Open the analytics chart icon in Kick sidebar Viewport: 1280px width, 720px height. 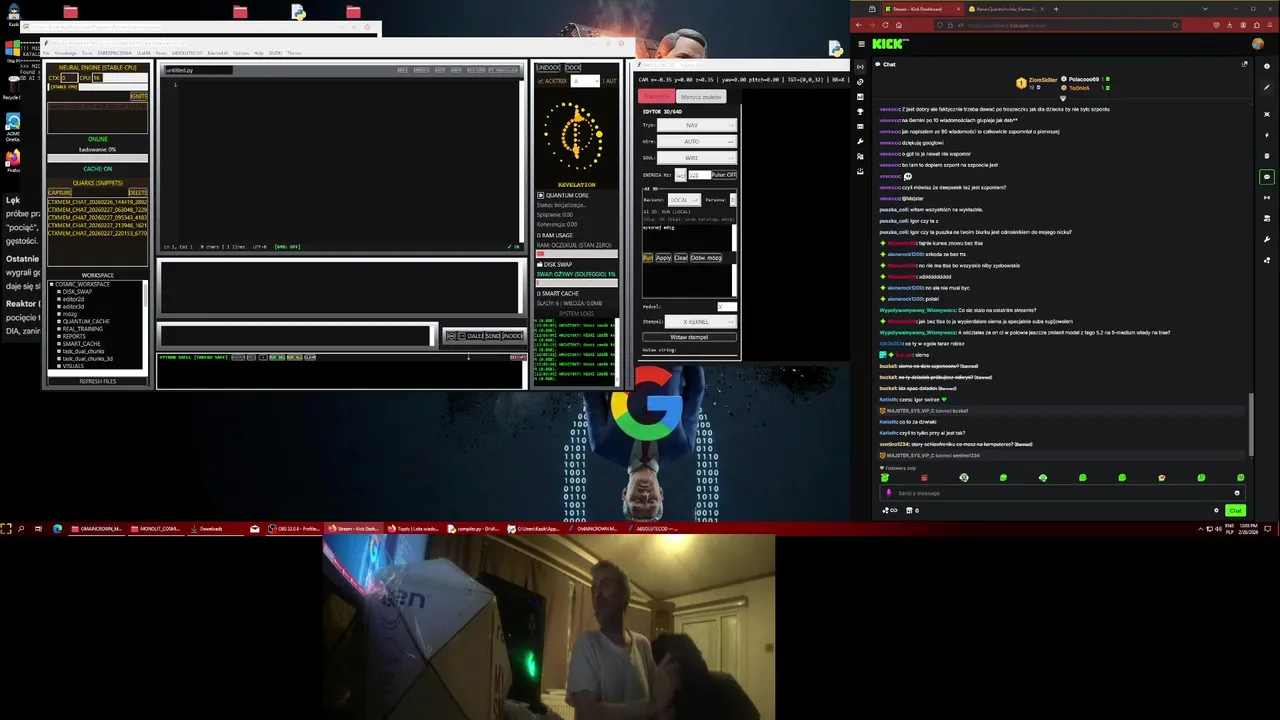pyautogui.click(x=860, y=97)
